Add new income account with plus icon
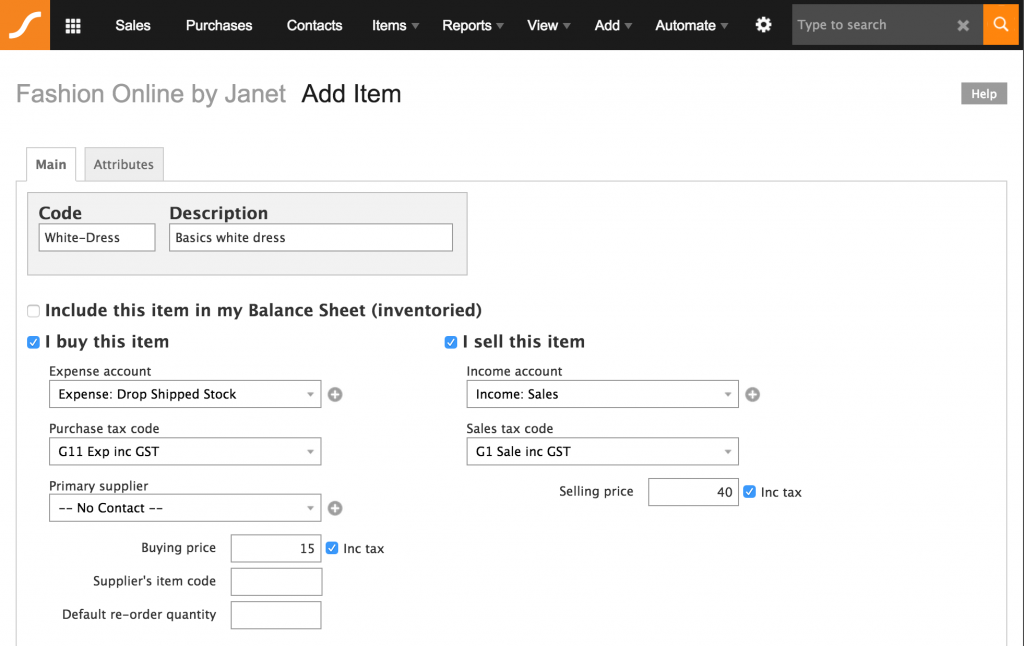Image resolution: width=1024 pixels, height=646 pixels. (x=752, y=395)
